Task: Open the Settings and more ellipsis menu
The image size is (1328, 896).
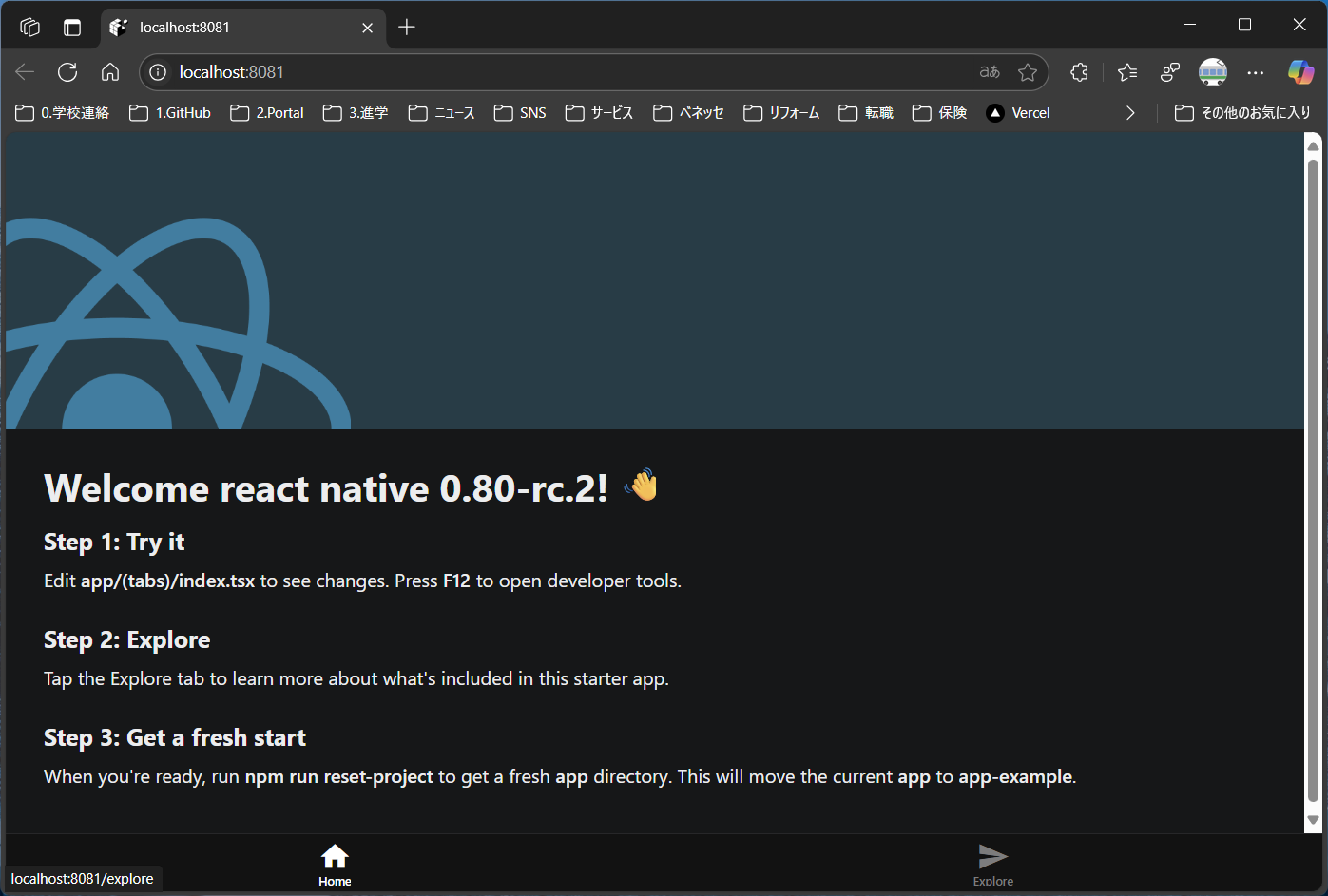Action: coord(1256,72)
